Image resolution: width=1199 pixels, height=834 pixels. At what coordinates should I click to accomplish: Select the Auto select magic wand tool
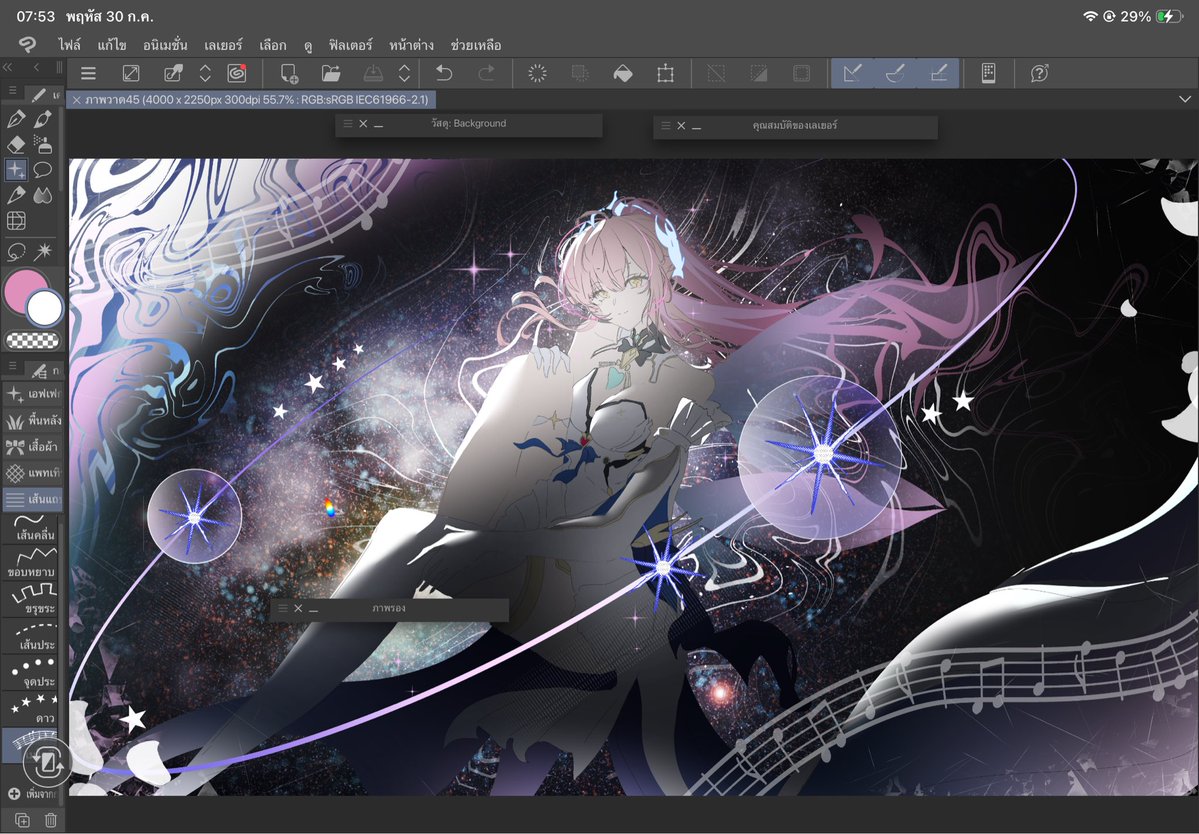click(43, 251)
